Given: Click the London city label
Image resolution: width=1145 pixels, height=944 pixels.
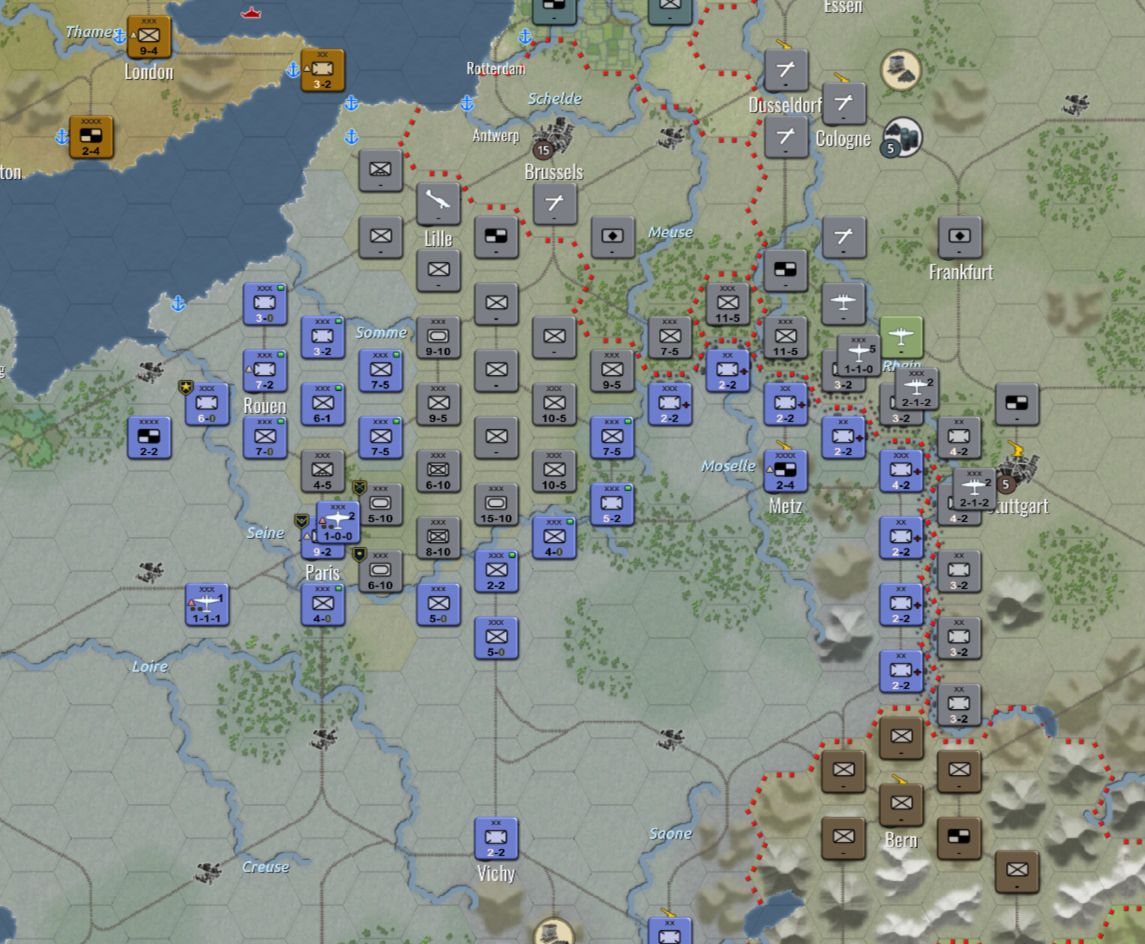Looking at the screenshot, I should (149, 72).
